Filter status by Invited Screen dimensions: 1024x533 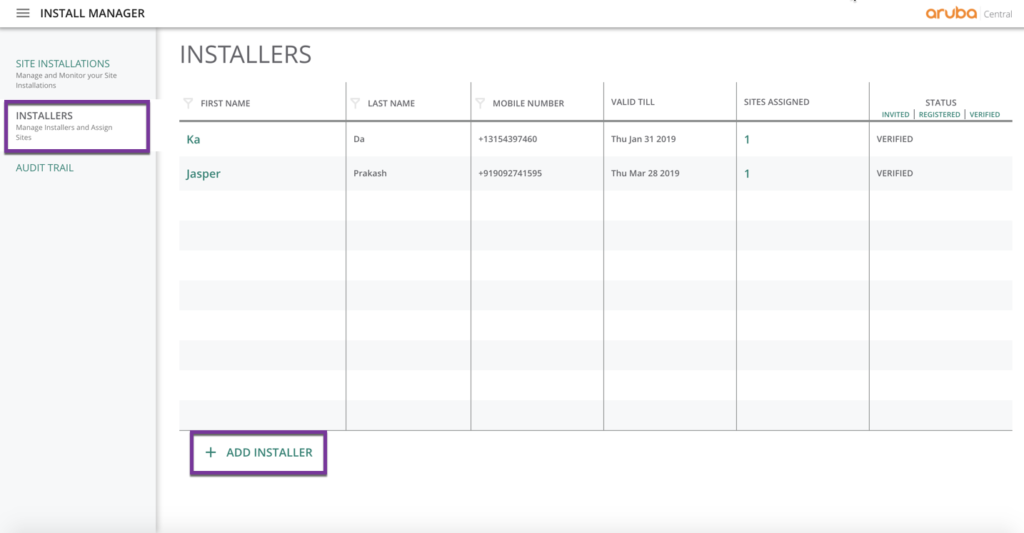coord(895,115)
